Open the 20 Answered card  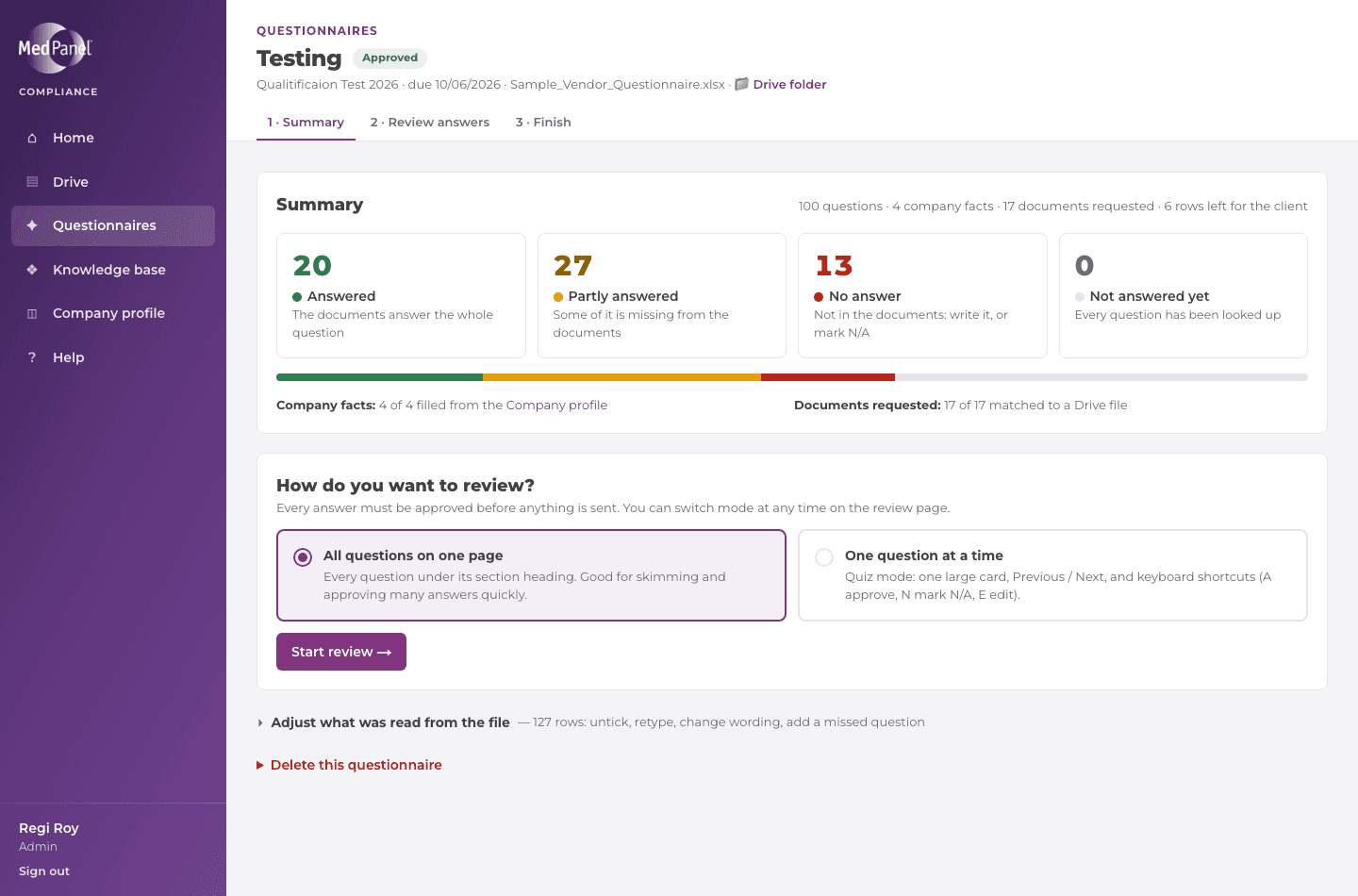[401, 296]
